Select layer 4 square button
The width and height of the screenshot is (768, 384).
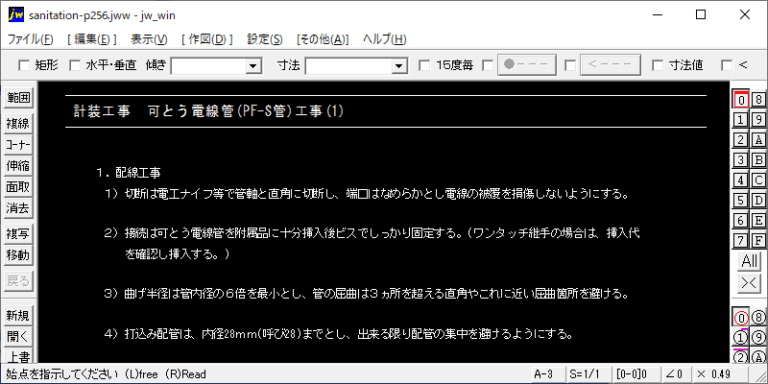[x=741, y=180]
